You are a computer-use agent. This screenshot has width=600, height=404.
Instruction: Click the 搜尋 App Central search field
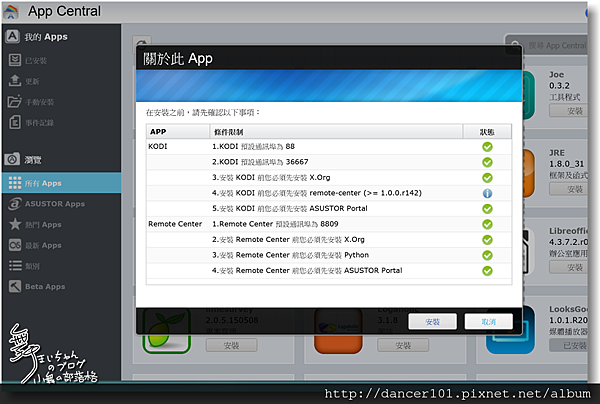tap(548, 45)
